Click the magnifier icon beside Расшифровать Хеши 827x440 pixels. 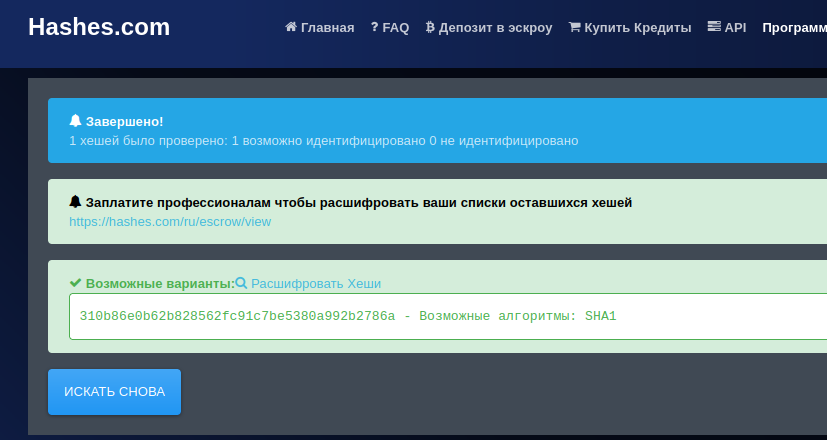241,283
